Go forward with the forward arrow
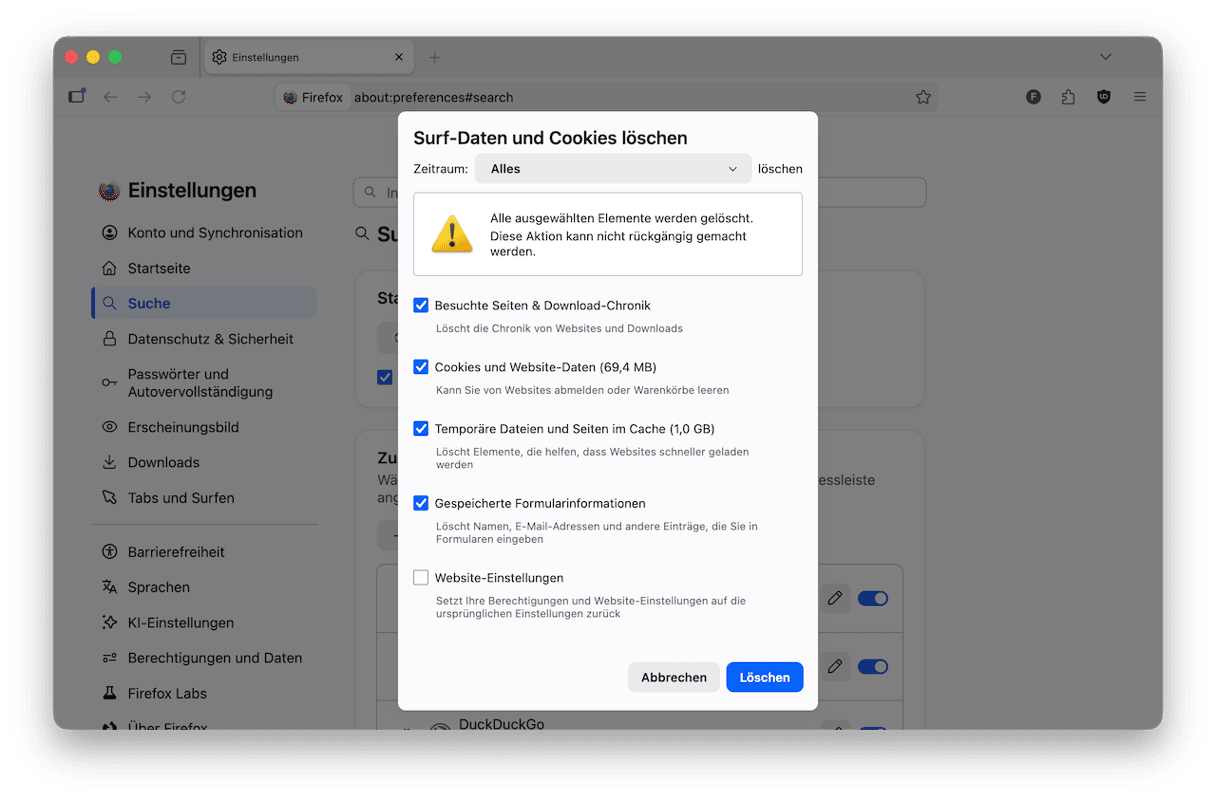Viewport: 1216px width, 800px height. coord(145,97)
